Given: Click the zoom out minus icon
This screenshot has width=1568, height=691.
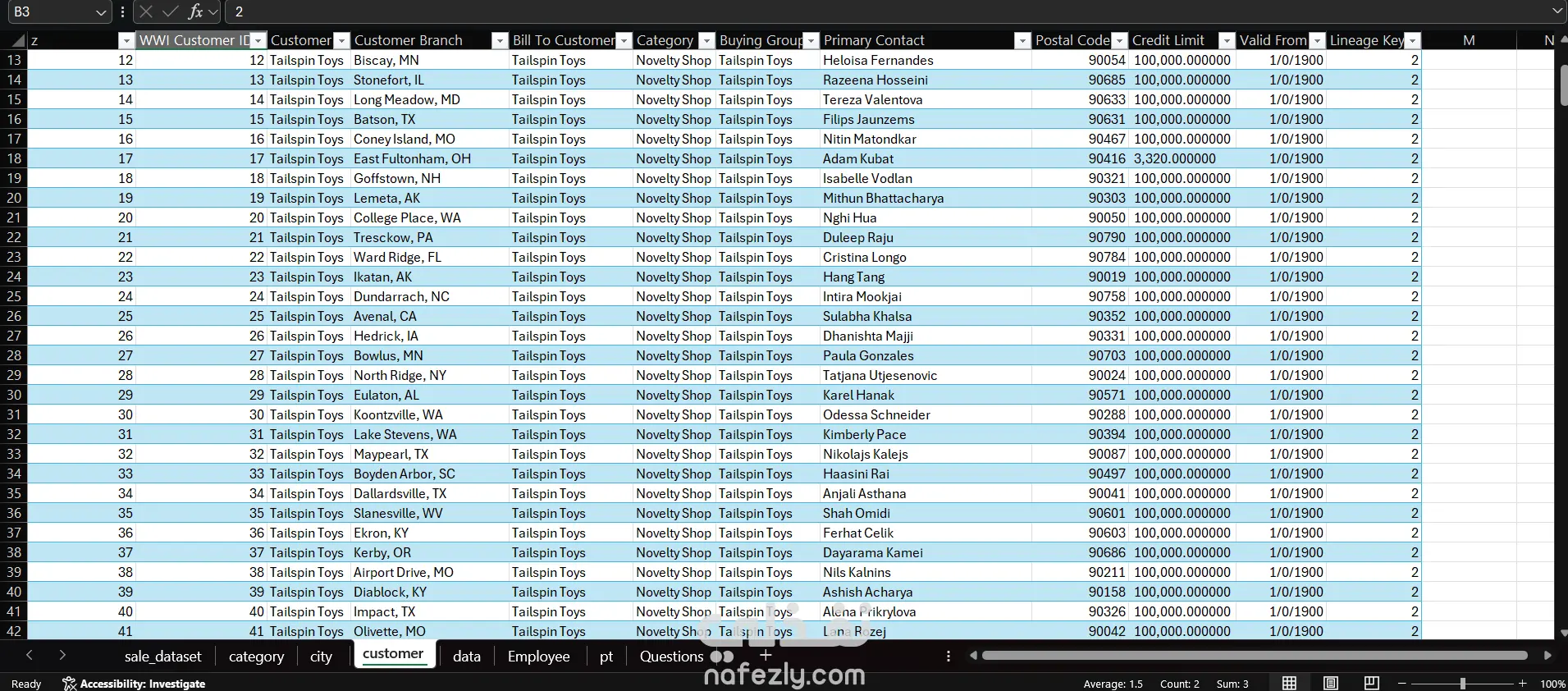Looking at the screenshot, I should [1402, 683].
